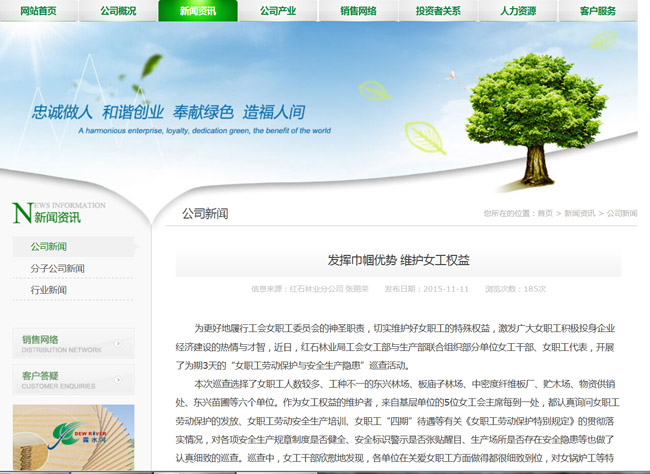
Task: Click the Dew River logo image
Action: point(73,438)
